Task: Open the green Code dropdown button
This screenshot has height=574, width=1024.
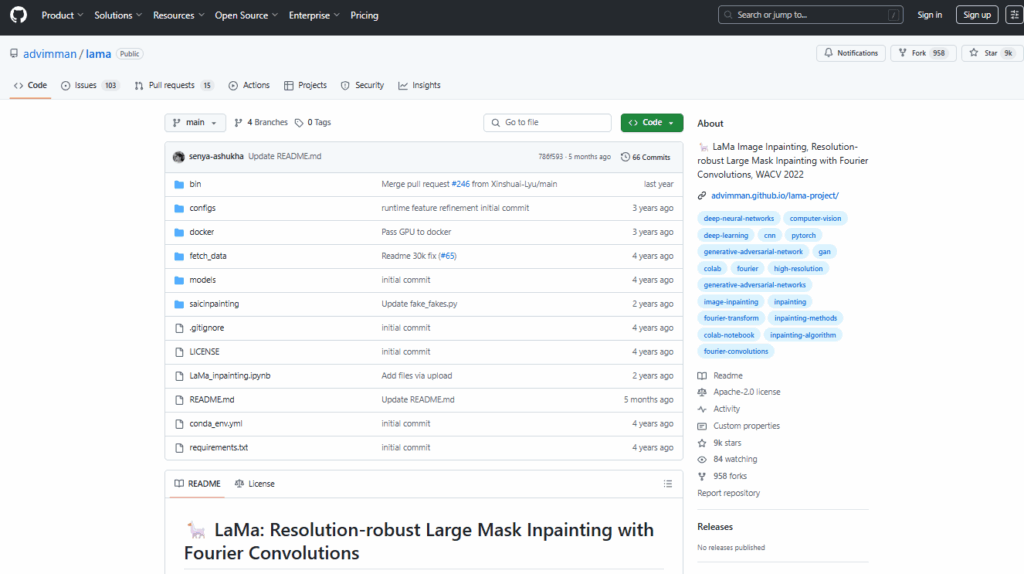Action: (x=652, y=123)
